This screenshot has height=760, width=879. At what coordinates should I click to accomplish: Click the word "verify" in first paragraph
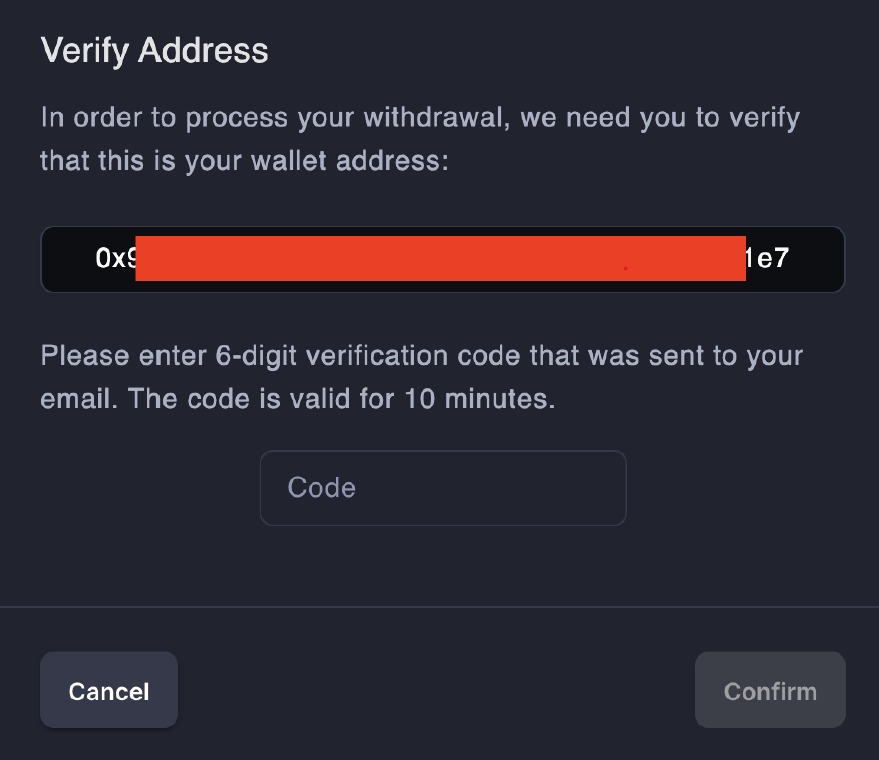763,118
